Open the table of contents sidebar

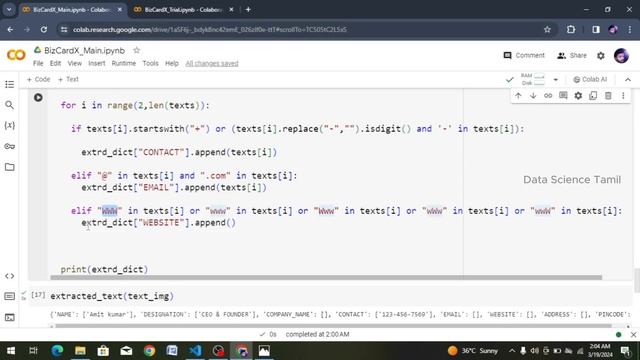click(x=9, y=84)
